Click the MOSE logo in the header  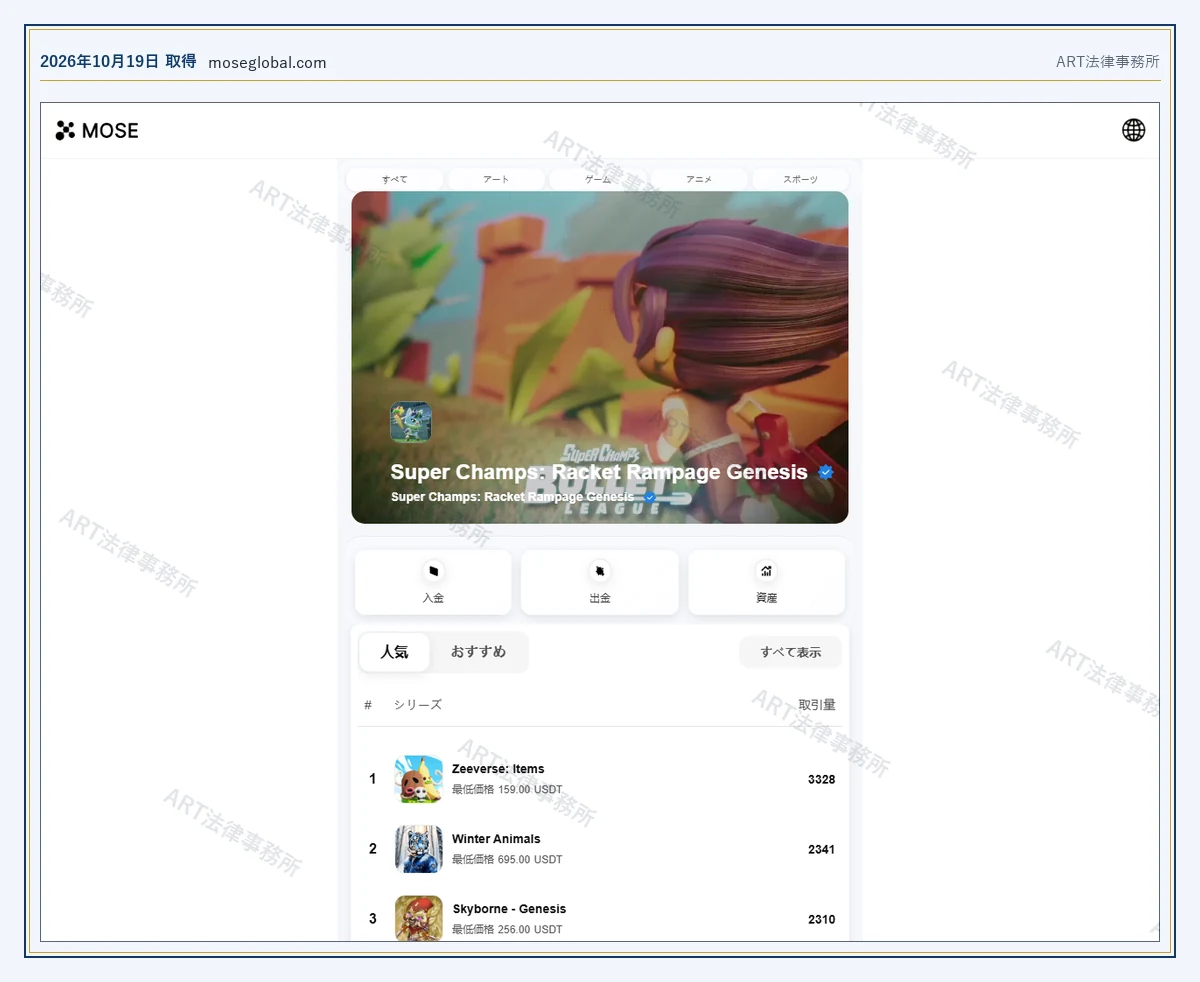click(97, 131)
